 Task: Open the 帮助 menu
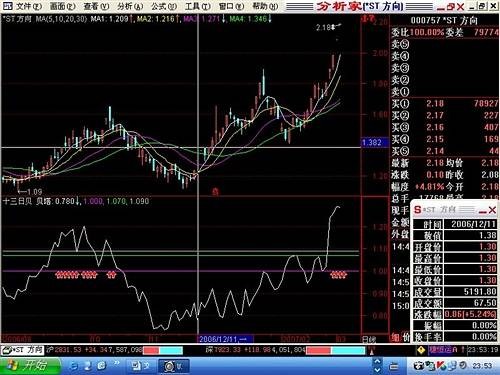[x=265, y=6]
